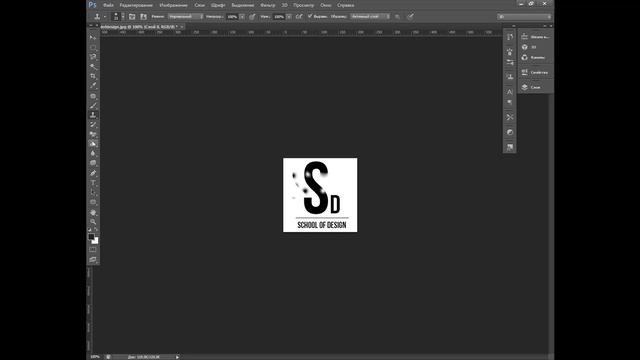Open the Каналы (Channels) panel button
The width and height of the screenshot is (640, 360).
(535, 57)
